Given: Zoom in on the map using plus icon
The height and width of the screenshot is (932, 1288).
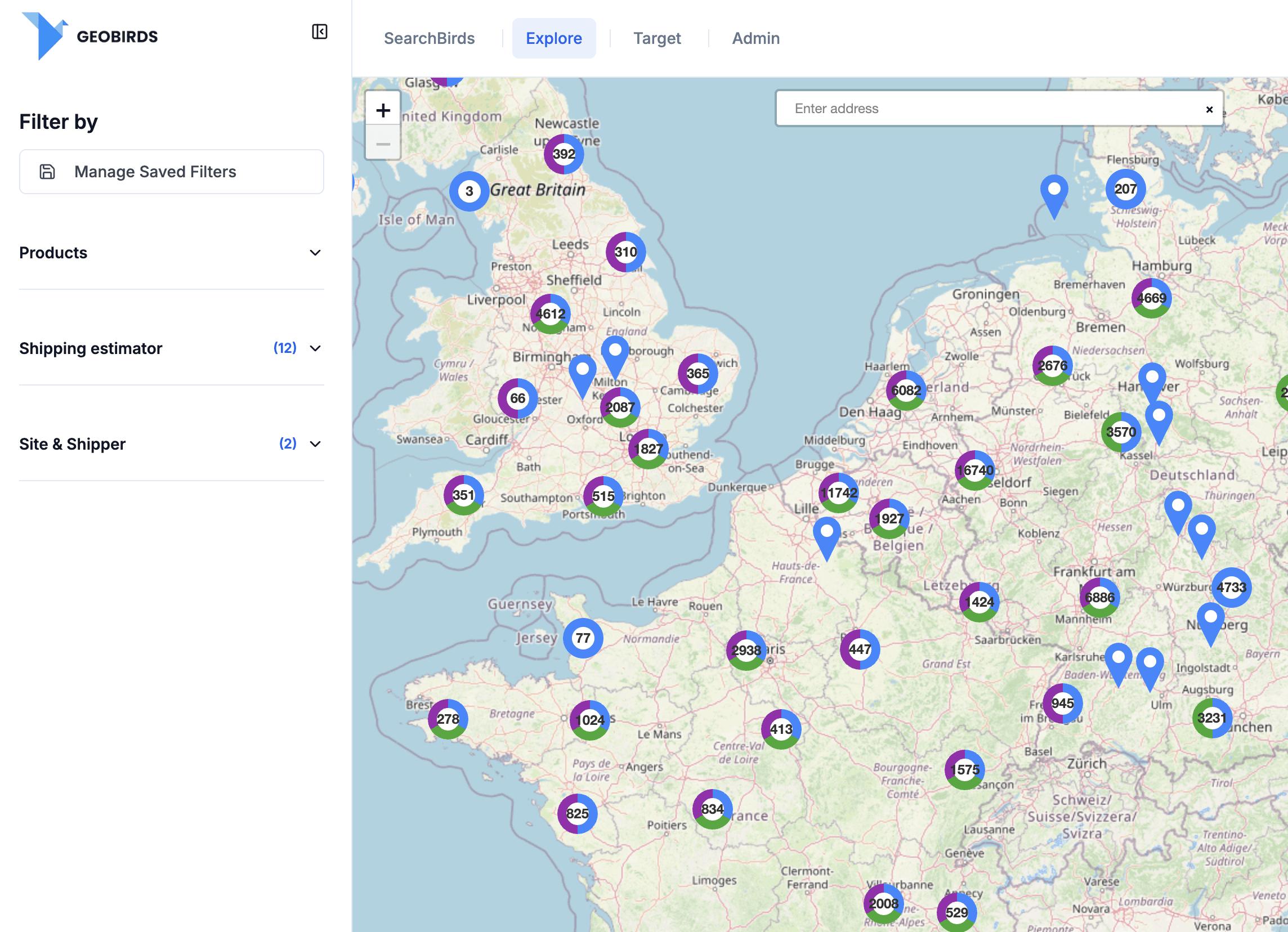Looking at the screenshot, I should 383,109.
